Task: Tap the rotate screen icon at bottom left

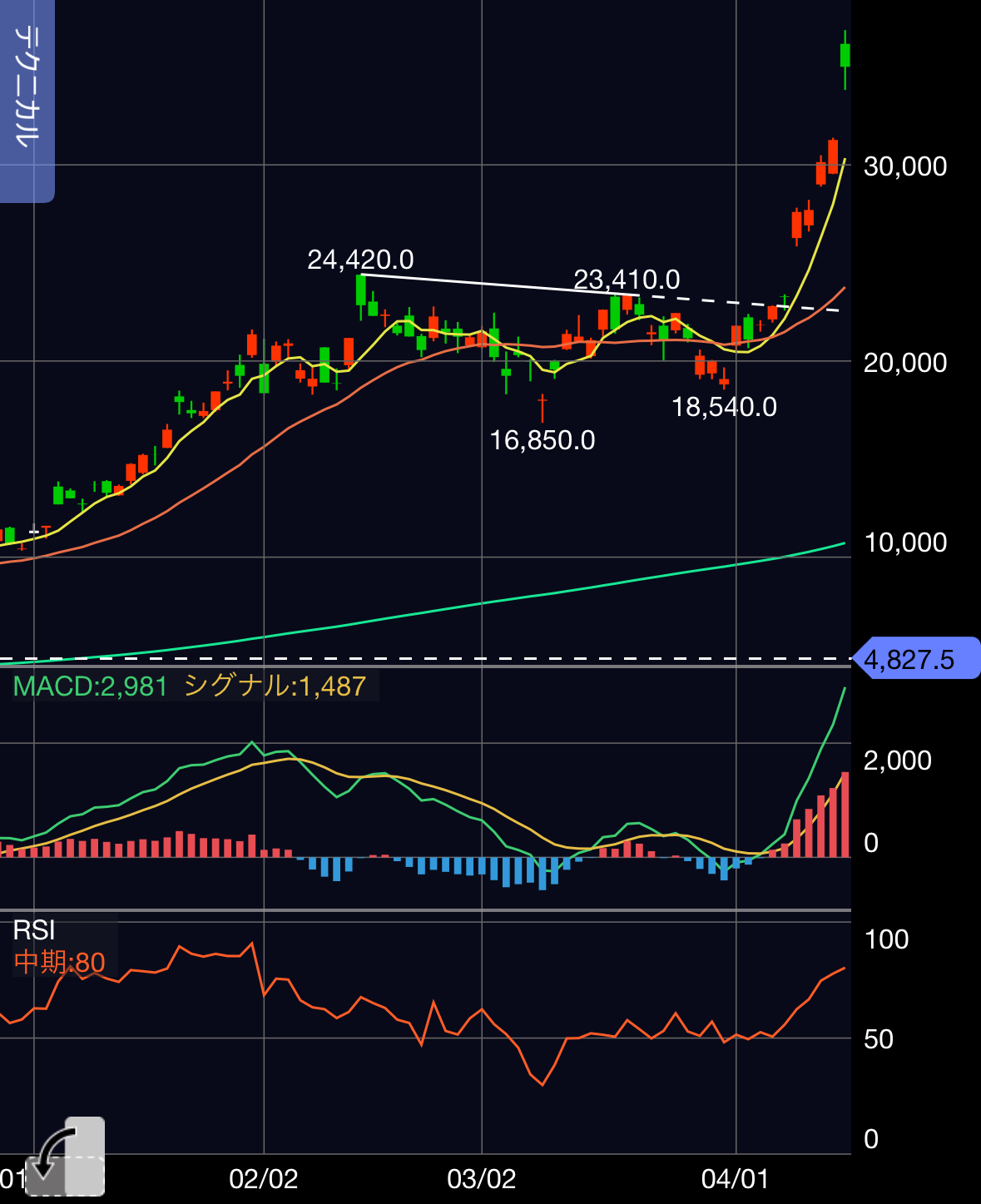Action: [x=65, y=1157]
